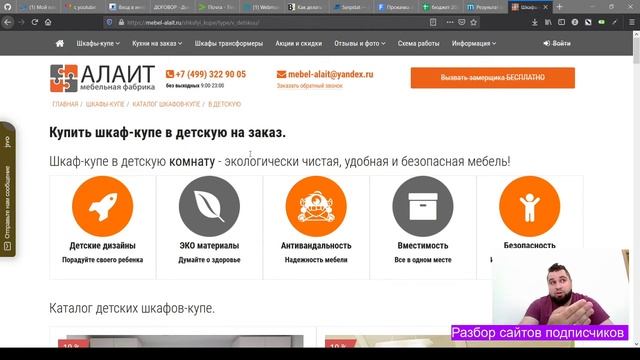Switch to the ДОГОВОР browser tab
The height and width of the screenshot is (360, 640).
(170, 7)
